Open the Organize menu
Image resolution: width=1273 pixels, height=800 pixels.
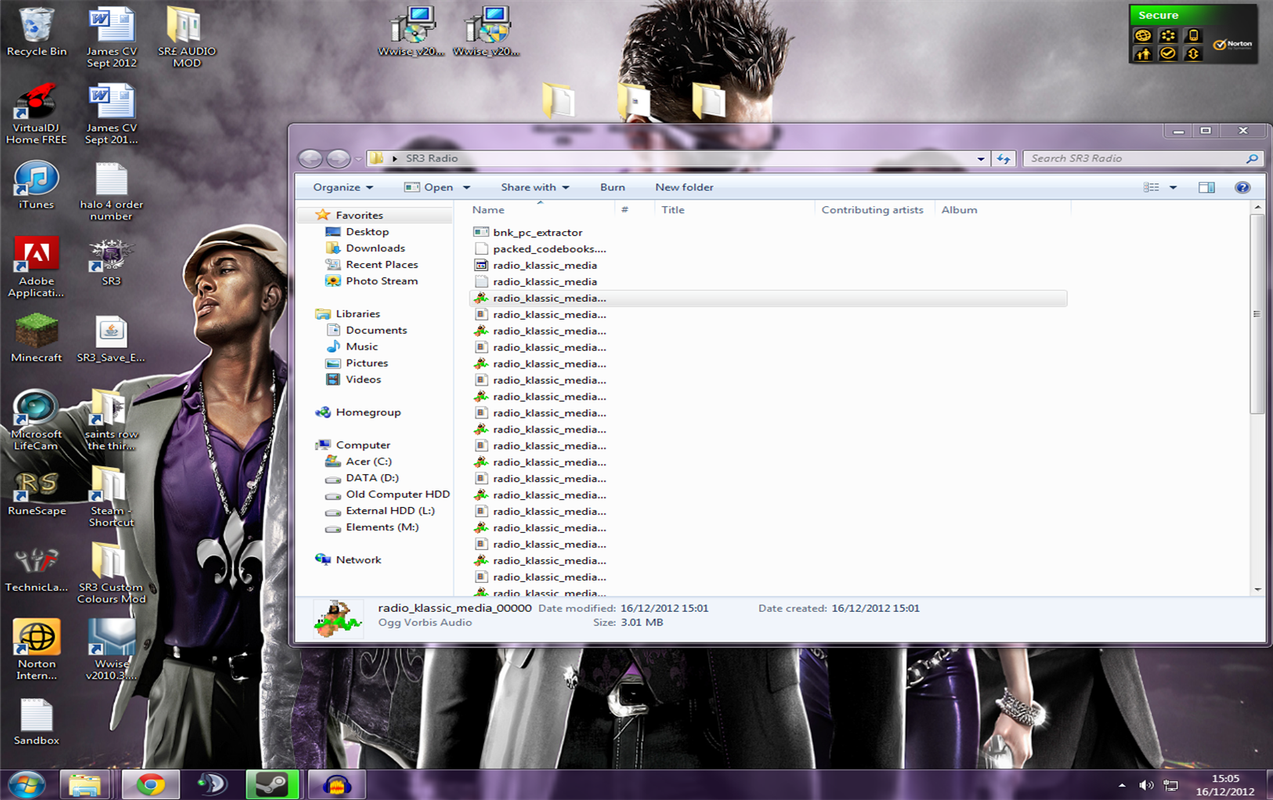(343, 187)
